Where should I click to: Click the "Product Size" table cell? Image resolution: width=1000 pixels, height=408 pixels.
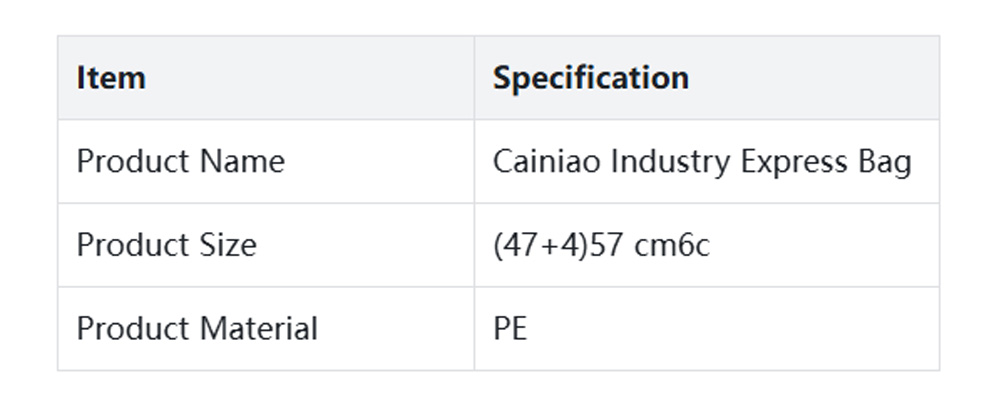coord(167,245)
